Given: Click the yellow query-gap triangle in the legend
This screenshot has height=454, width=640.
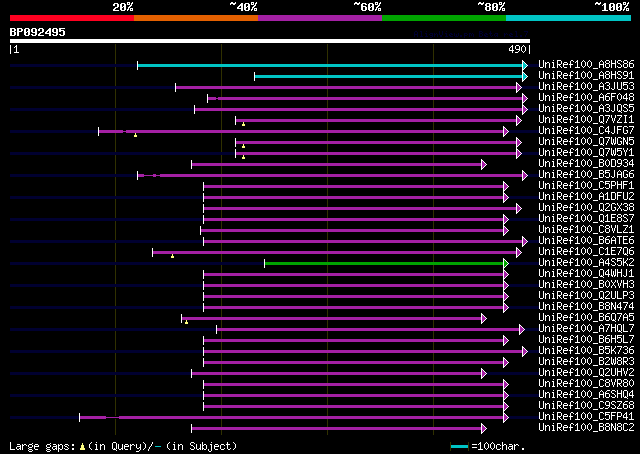Looking at the screenshot, I should (82, 447).
